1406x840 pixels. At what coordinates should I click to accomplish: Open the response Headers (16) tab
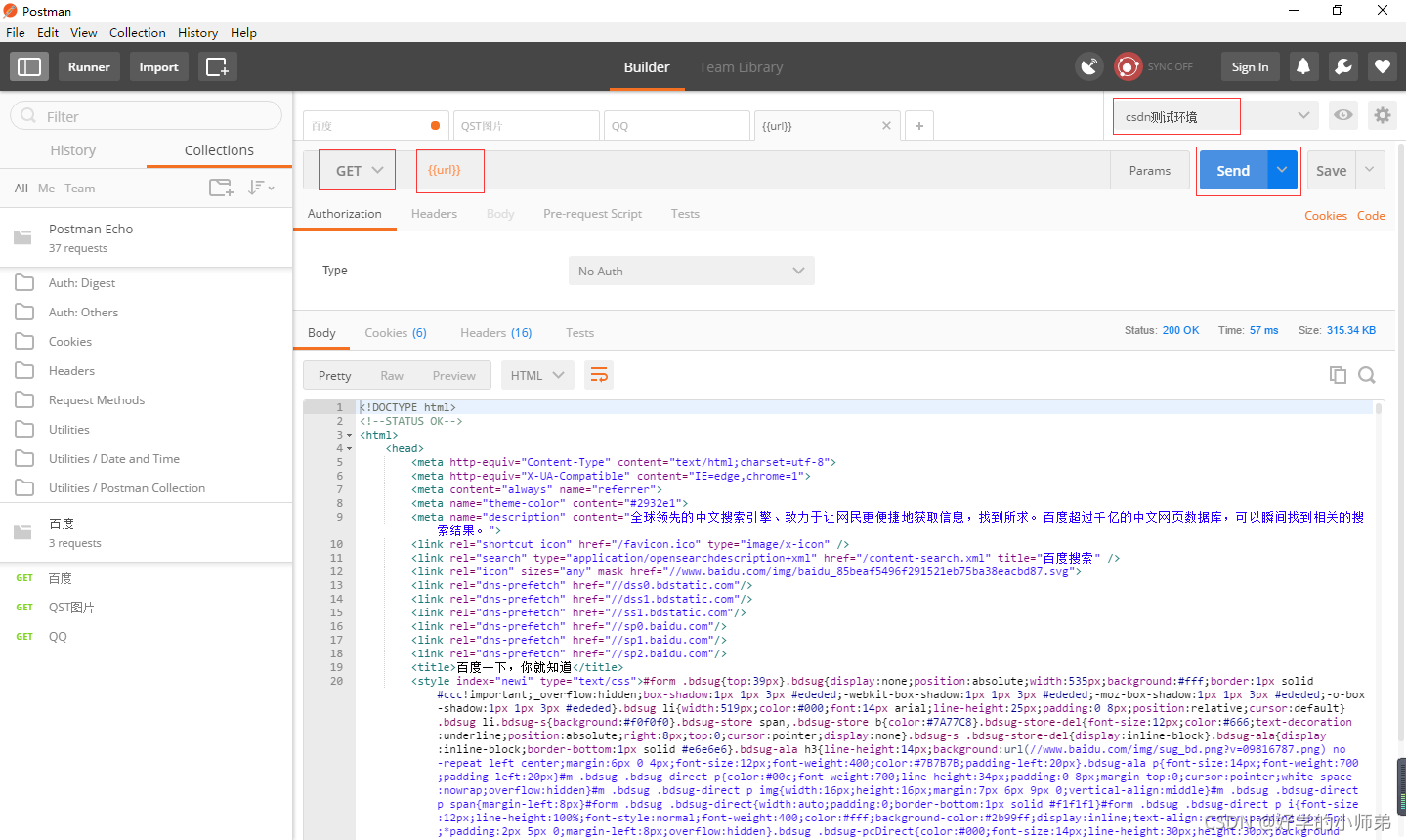[x=496, y=333]
